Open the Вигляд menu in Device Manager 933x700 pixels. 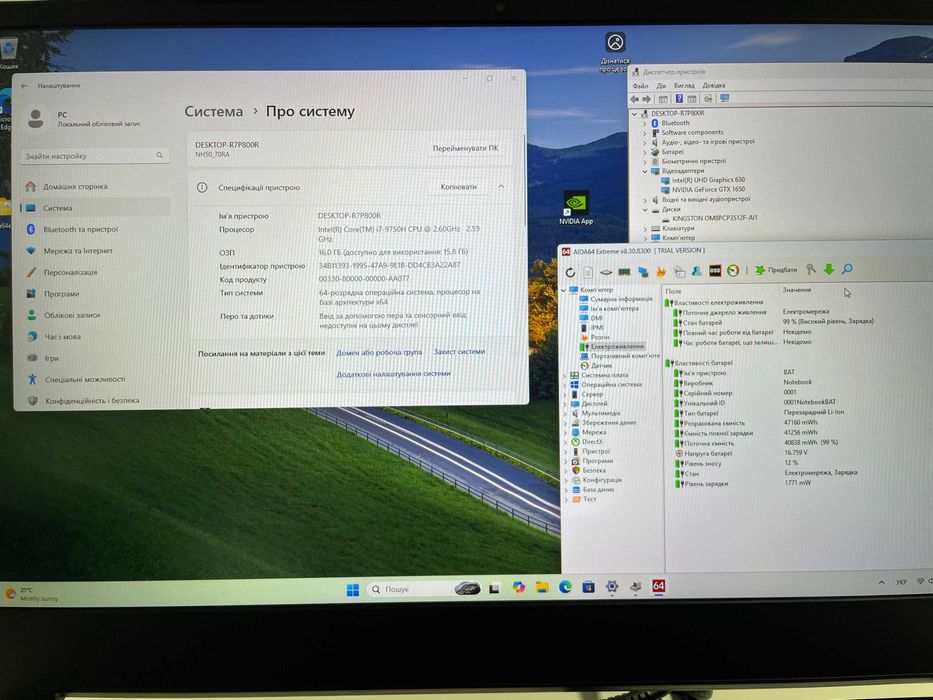pyautogui.click(x=684, y=86)
